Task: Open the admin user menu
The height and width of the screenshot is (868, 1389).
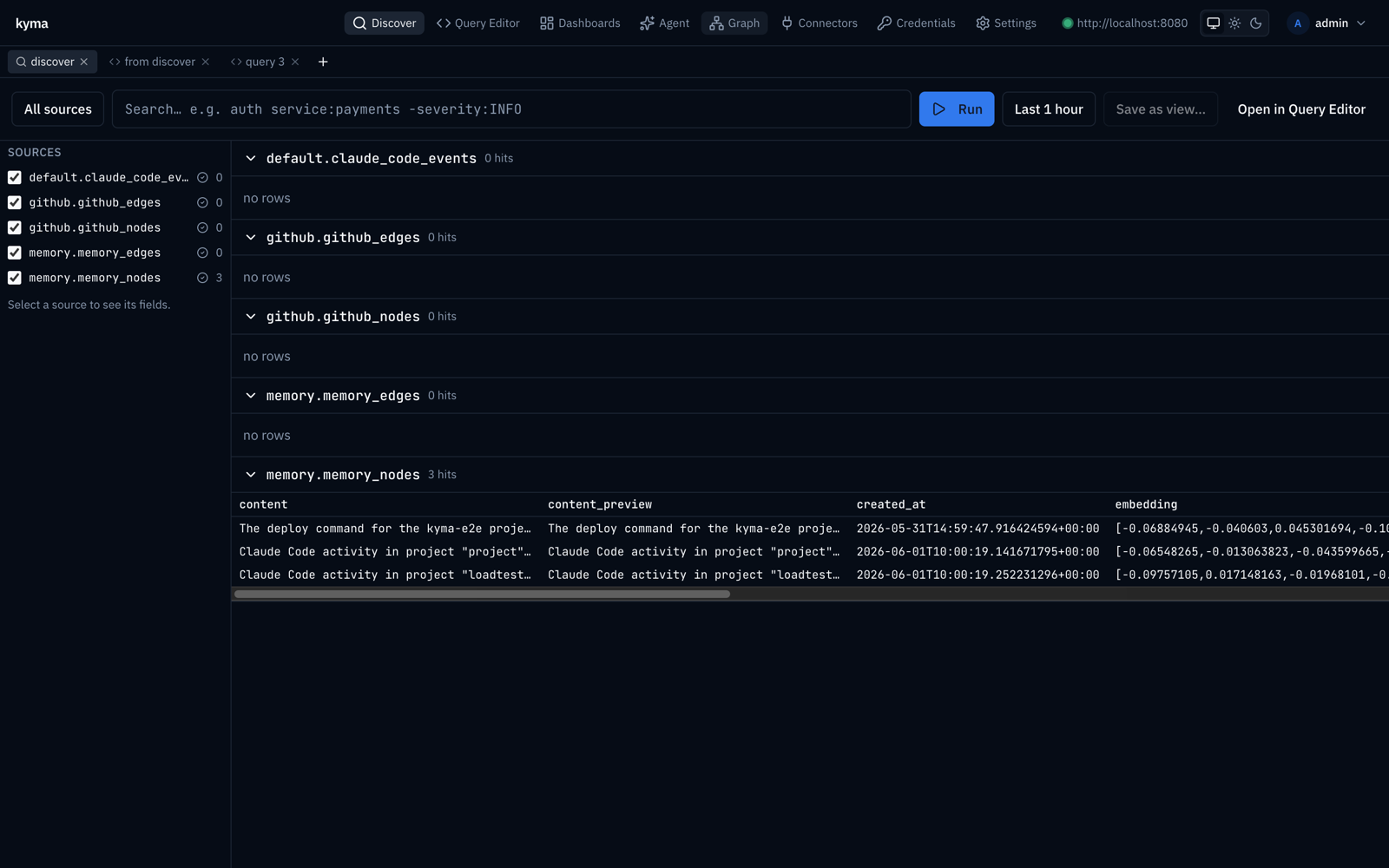Action: [1327, 23]
